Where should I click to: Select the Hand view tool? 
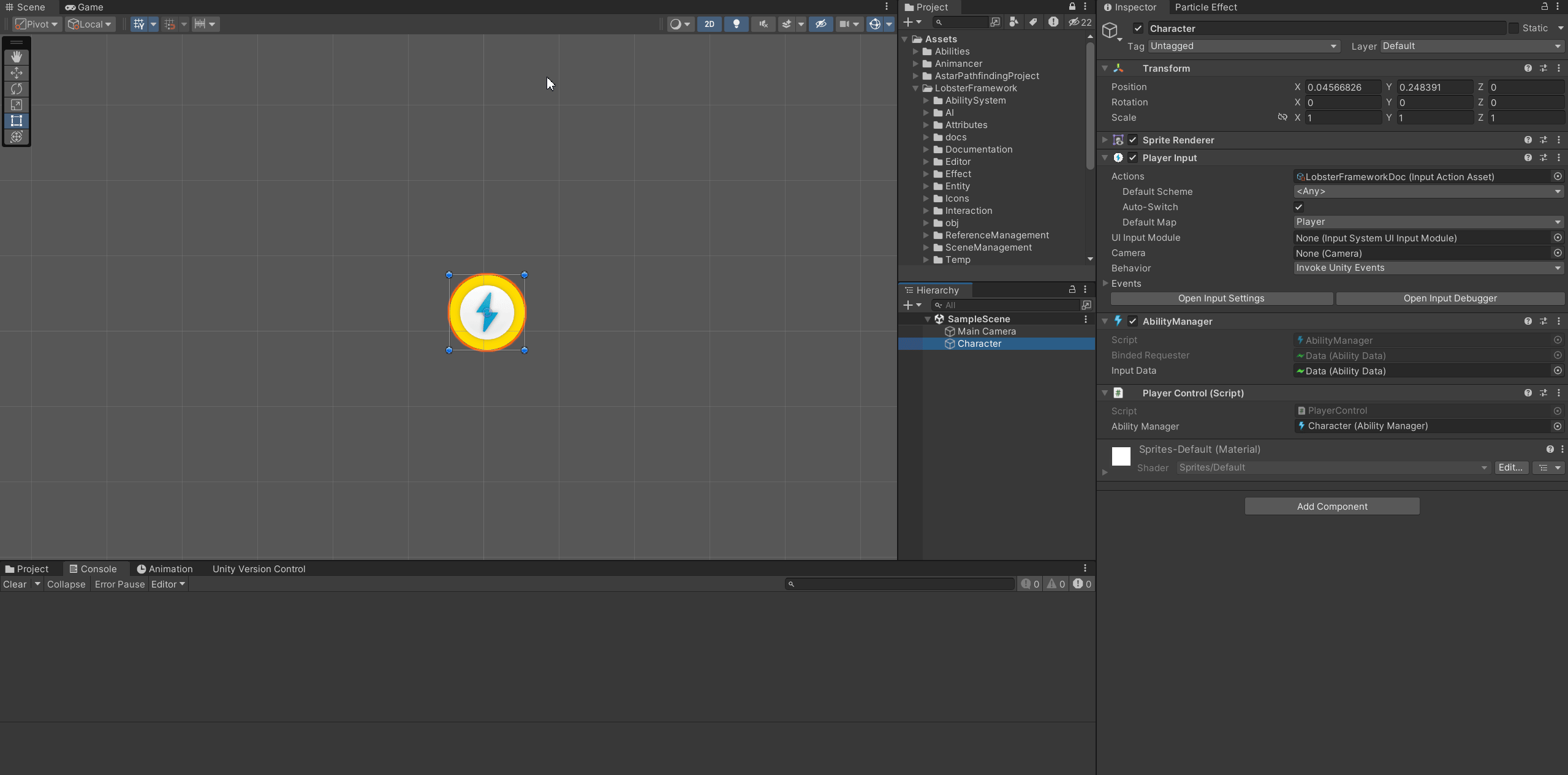[17, 57]
